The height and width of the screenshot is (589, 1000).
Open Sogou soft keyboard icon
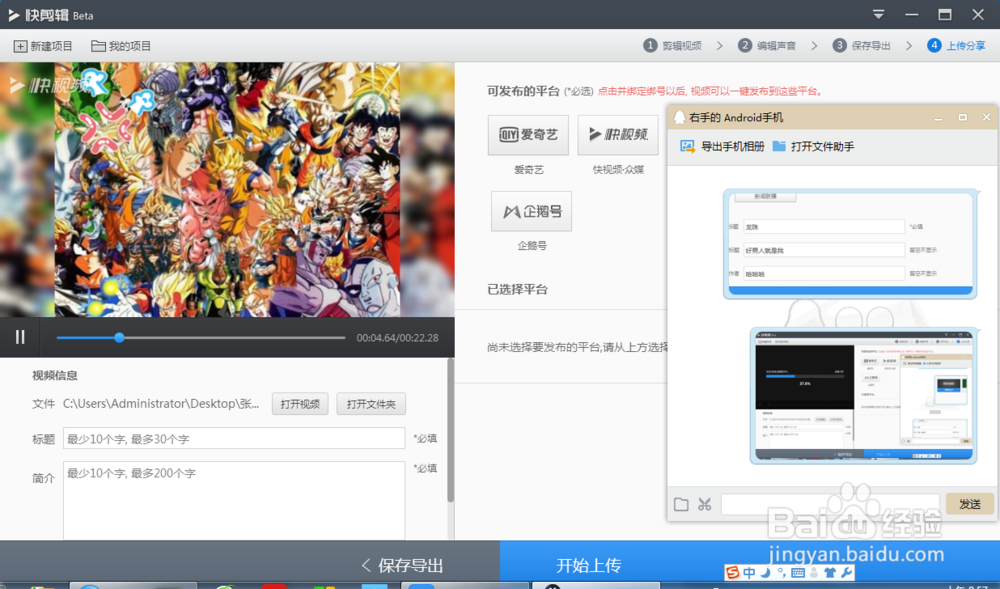798,572
